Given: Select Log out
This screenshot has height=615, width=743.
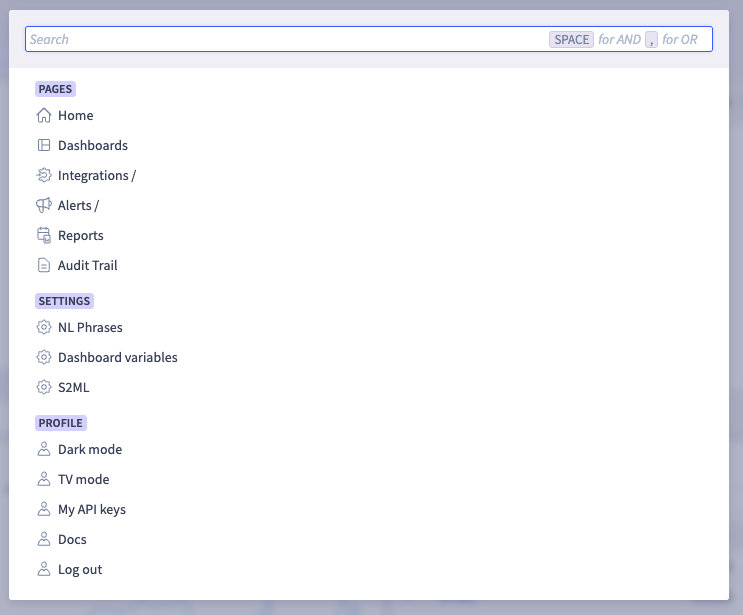Looking at the screenshot, I should coord(80,570).
